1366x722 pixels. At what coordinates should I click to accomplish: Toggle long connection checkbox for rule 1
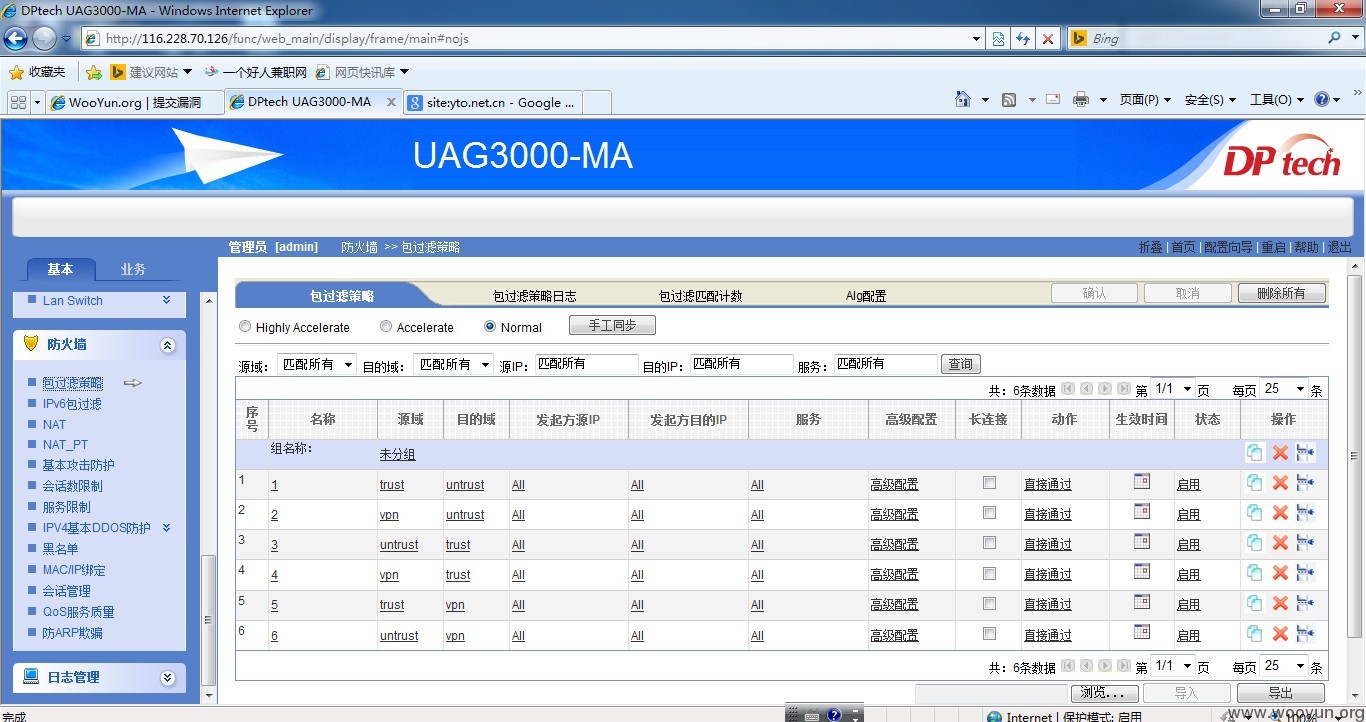tap(989, 482)
